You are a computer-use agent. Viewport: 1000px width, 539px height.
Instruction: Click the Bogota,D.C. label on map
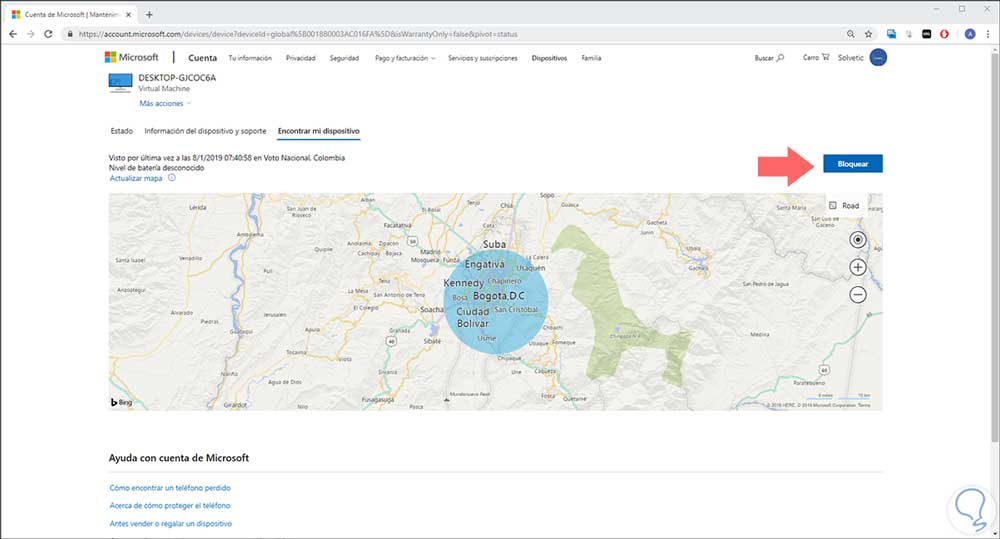pyautogui.click(x=499, y=296)
